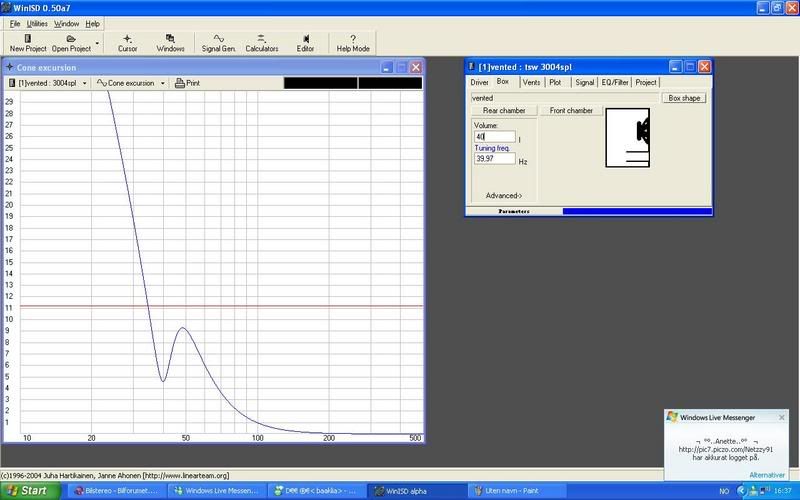Open the Utilities menu

pos(37,22)
